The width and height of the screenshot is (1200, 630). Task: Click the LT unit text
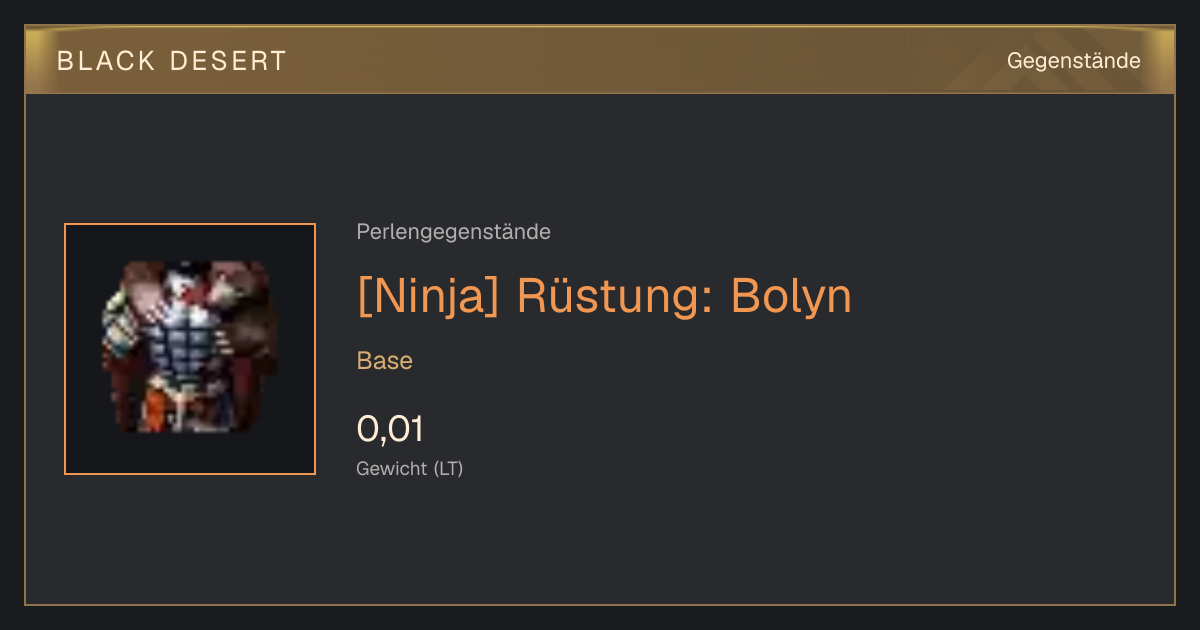coord(448,468)
